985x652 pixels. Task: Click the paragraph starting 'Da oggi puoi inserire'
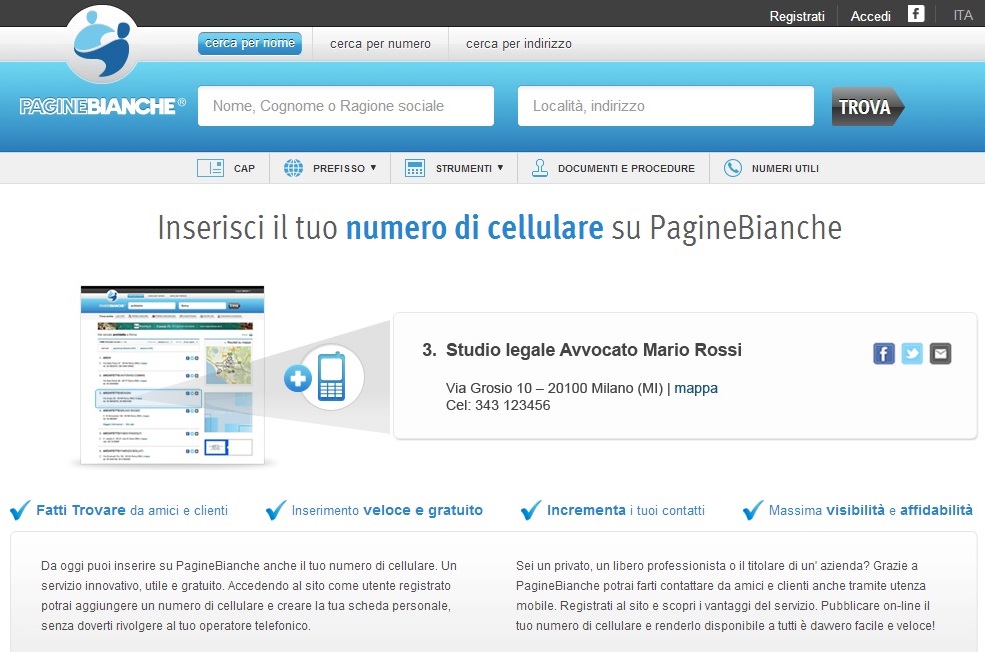point(249,595)
